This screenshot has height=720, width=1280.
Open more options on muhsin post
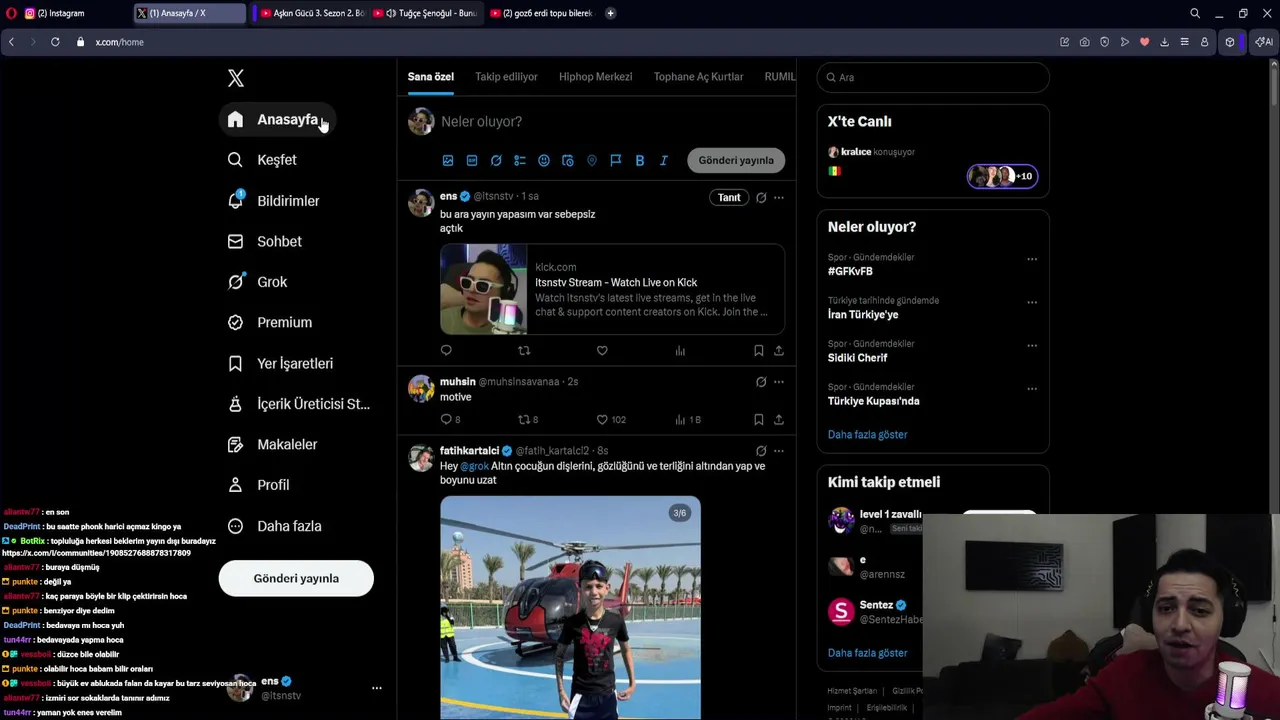[x=779, y=382]
